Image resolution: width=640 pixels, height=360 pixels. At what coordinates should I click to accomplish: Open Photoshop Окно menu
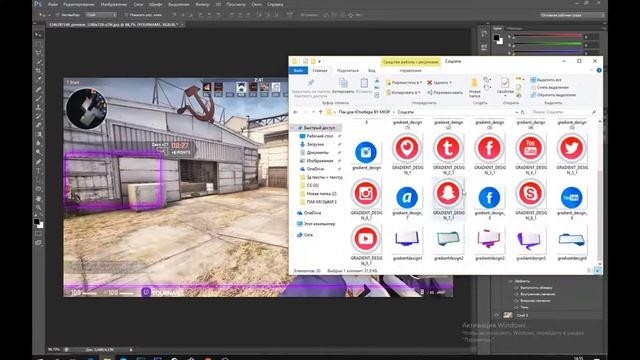[x=257, y=4]
